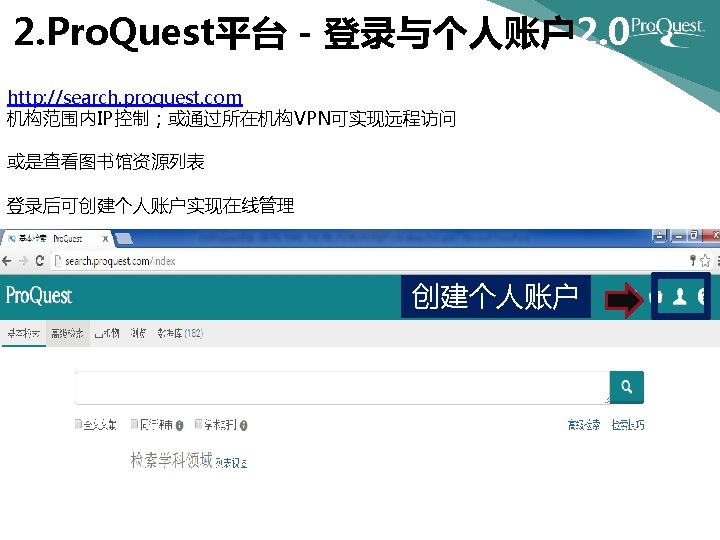
Task: Click the info icon beside 学术期刊
Action: 243,426
